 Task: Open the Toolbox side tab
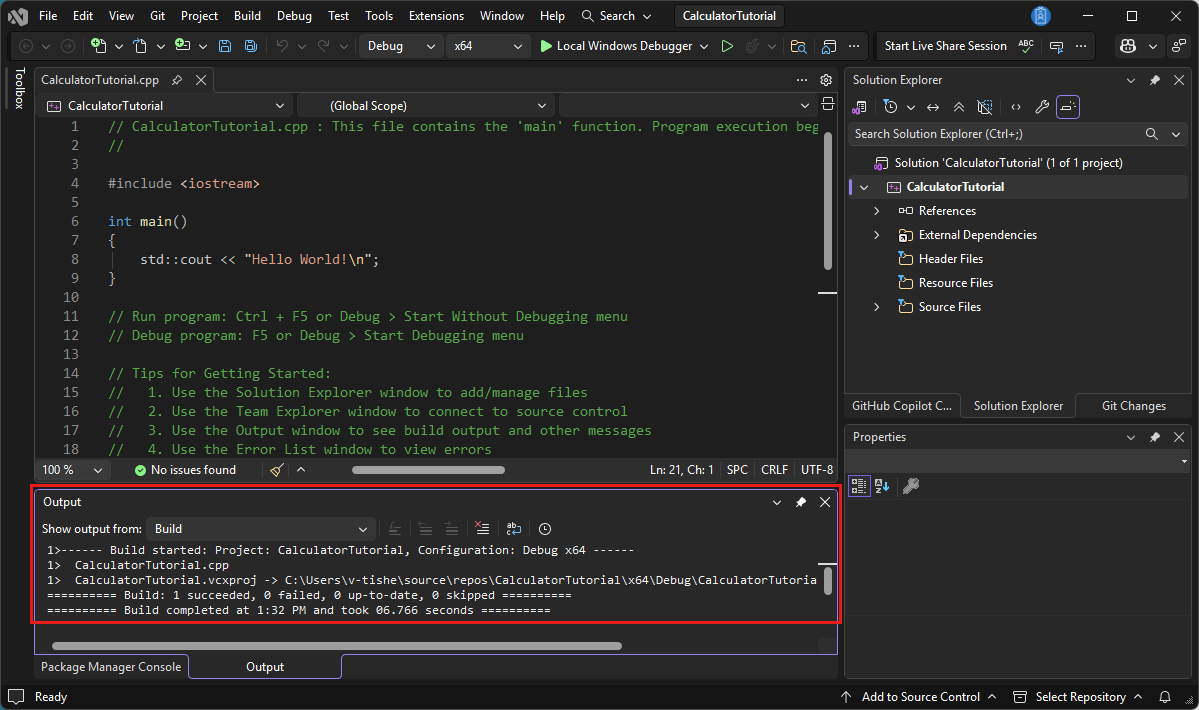click(19, 89)
